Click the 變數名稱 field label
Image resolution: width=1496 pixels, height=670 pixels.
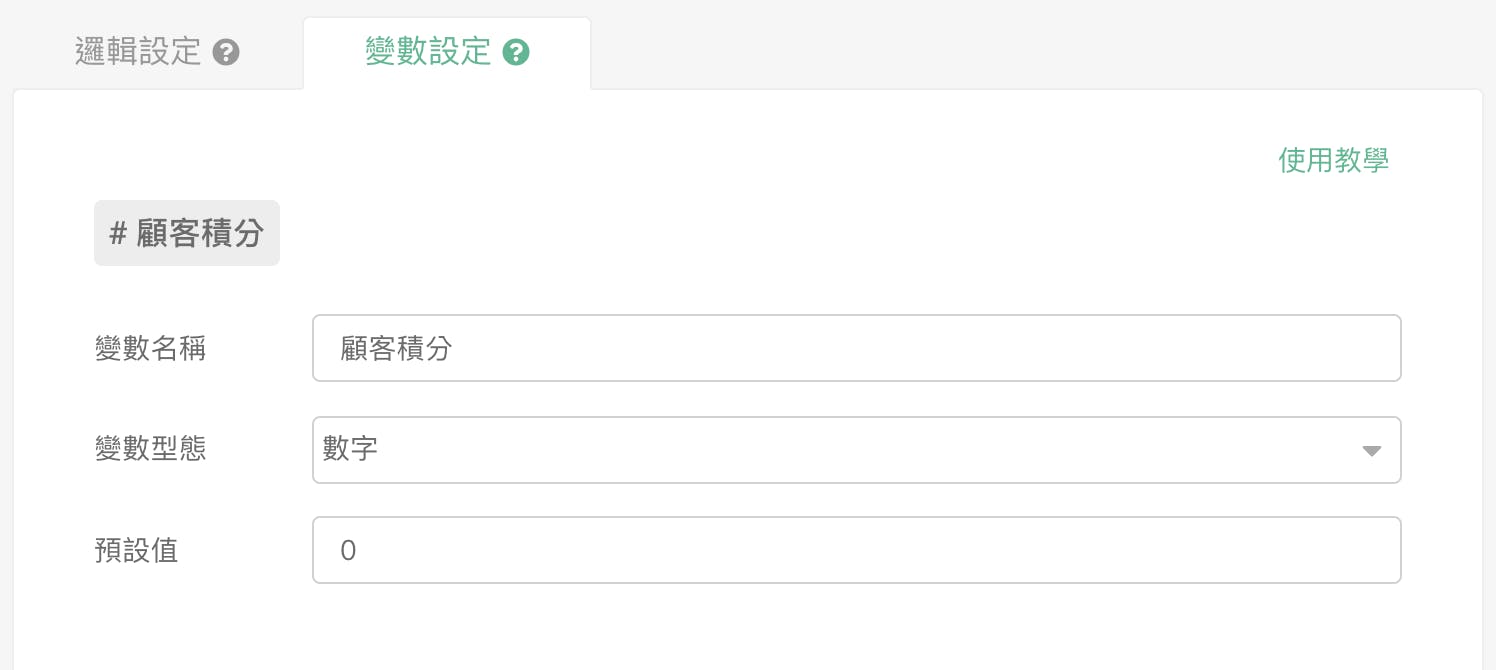pos(151,348)
